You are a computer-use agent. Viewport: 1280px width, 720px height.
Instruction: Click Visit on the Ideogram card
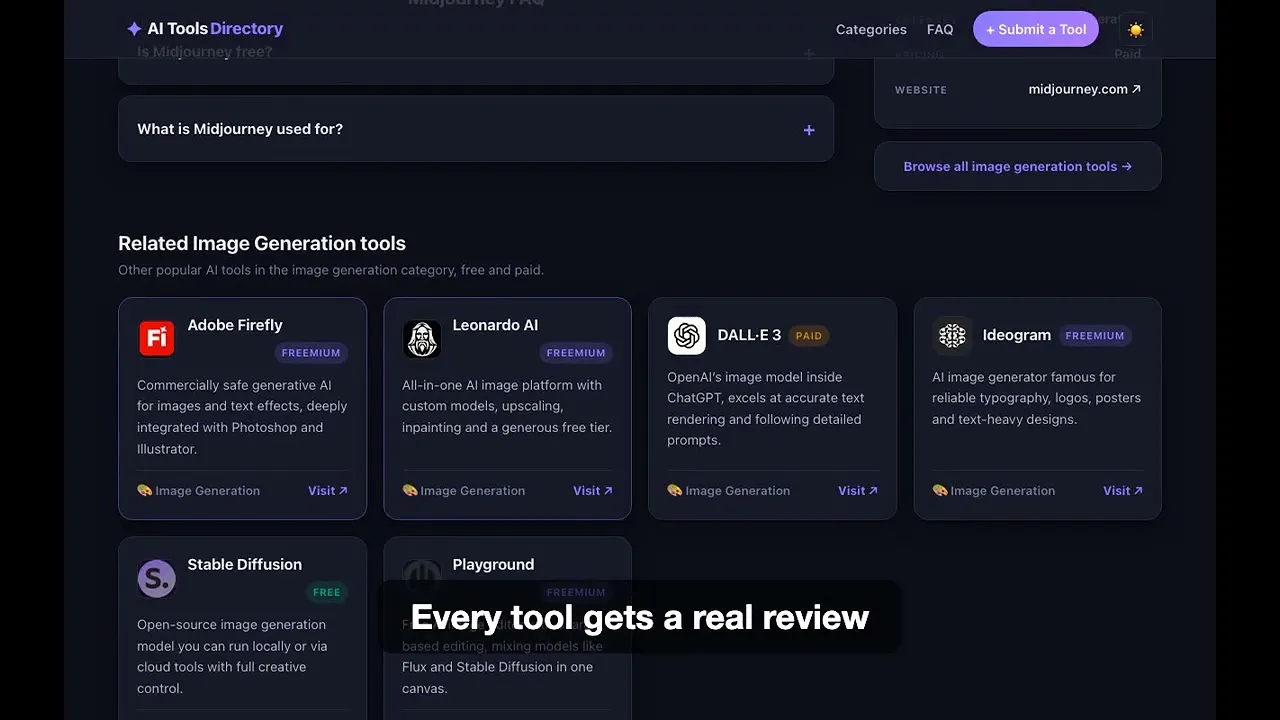(1123, 490)
